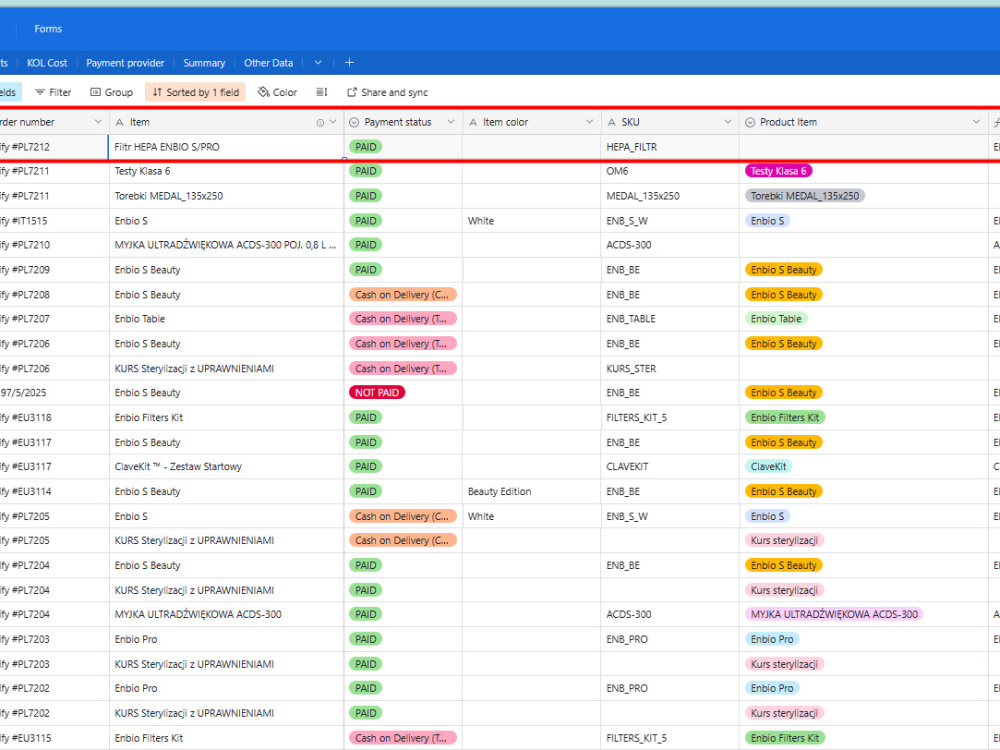Expand the tables list chevron
This screenshot has width=1000, height=750.
click(x=318, y=62)
